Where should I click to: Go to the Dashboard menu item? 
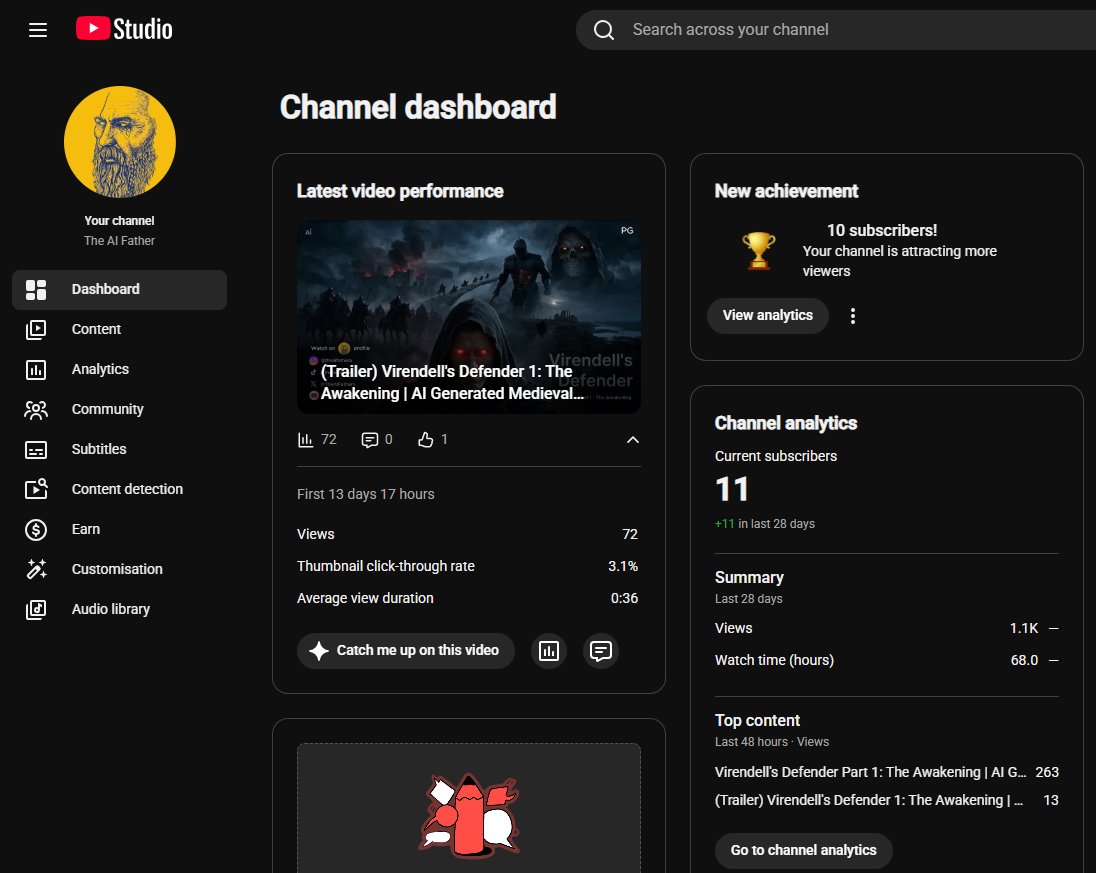[x=120, y=289]
